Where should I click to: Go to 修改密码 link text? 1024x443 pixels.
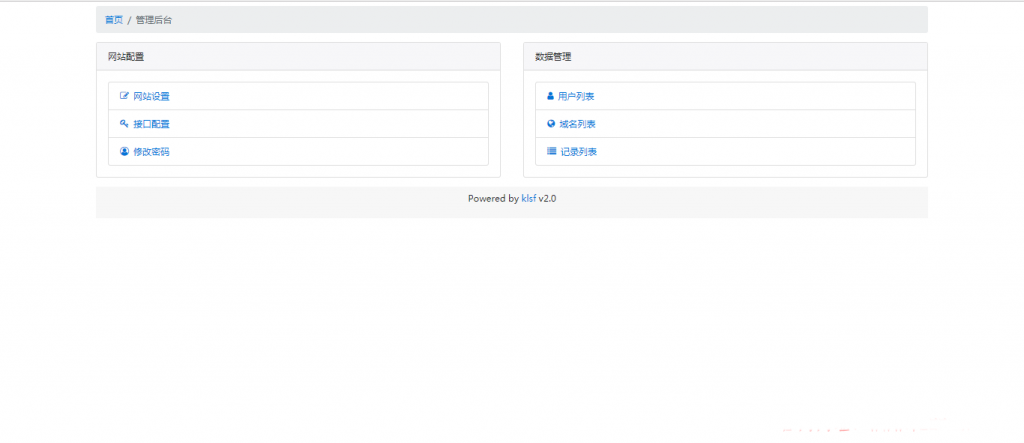tap(151, 152)
